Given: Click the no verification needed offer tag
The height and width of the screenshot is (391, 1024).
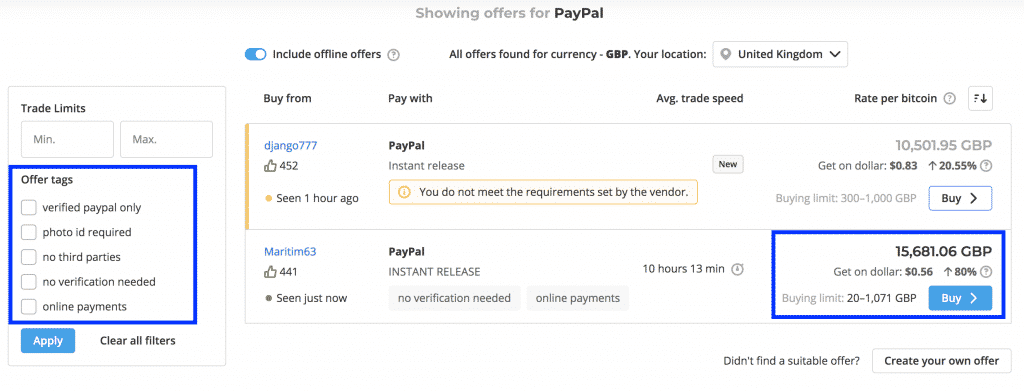Looking at the screenshot, I should (x=455, y=298).
